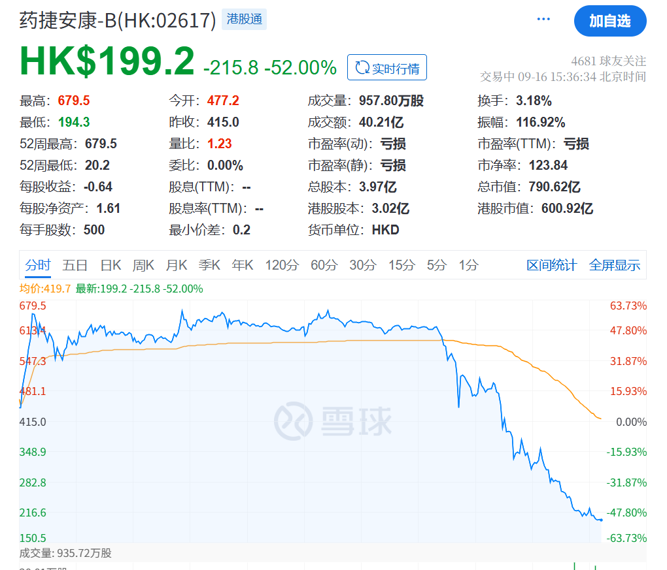The height and width of the screenshot is (570, 667).
Task: Click the 今开 value 477.2
Action: (223, 101)
